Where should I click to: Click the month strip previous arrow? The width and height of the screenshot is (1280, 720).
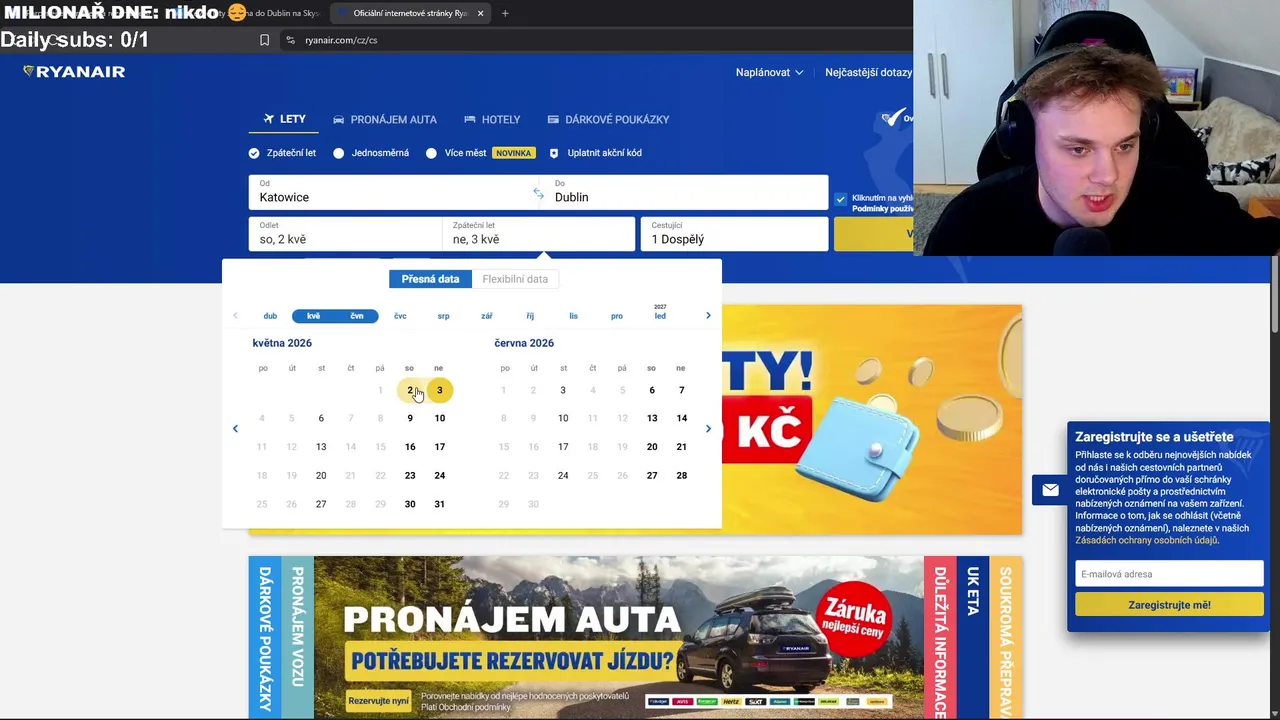235,316
